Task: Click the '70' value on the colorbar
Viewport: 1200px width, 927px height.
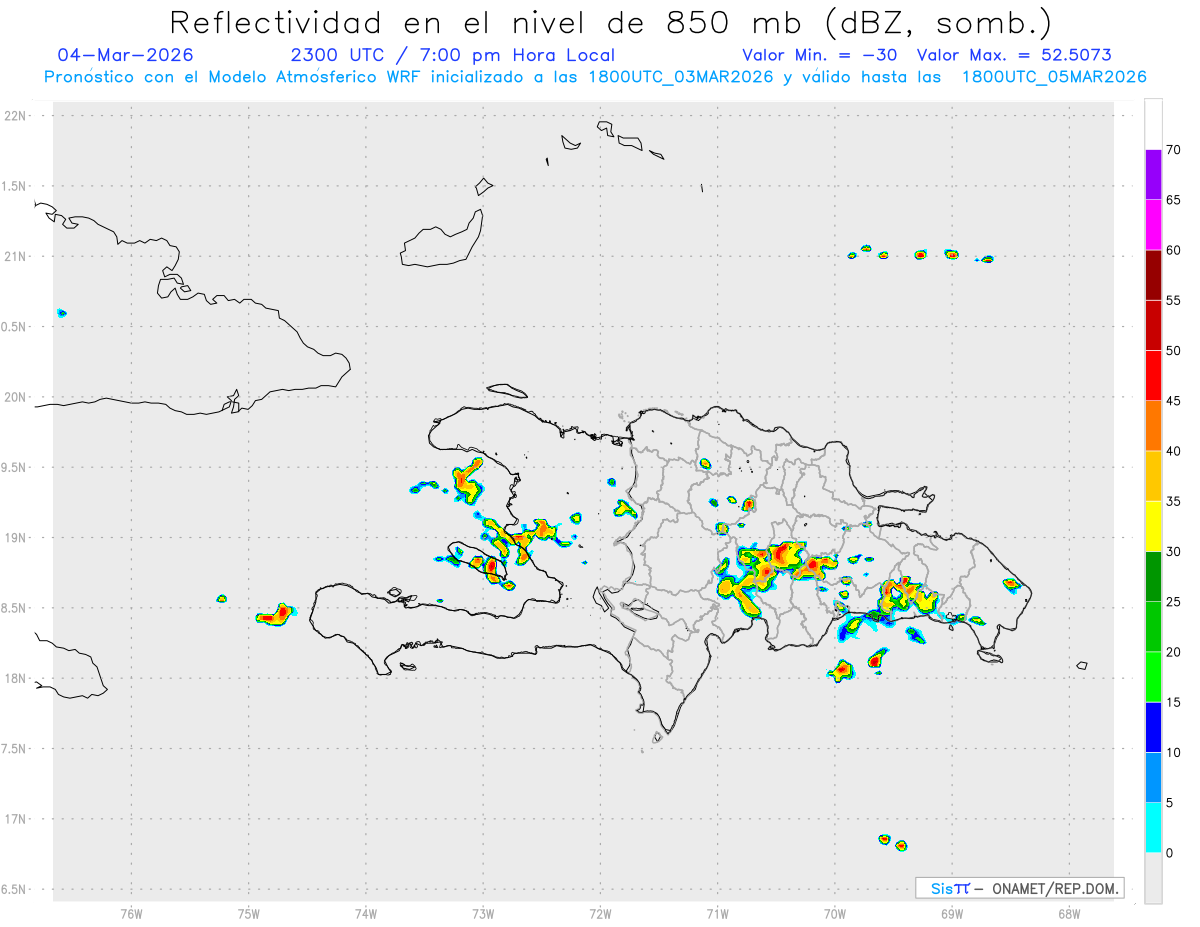Action: (x=1173, y=150)
